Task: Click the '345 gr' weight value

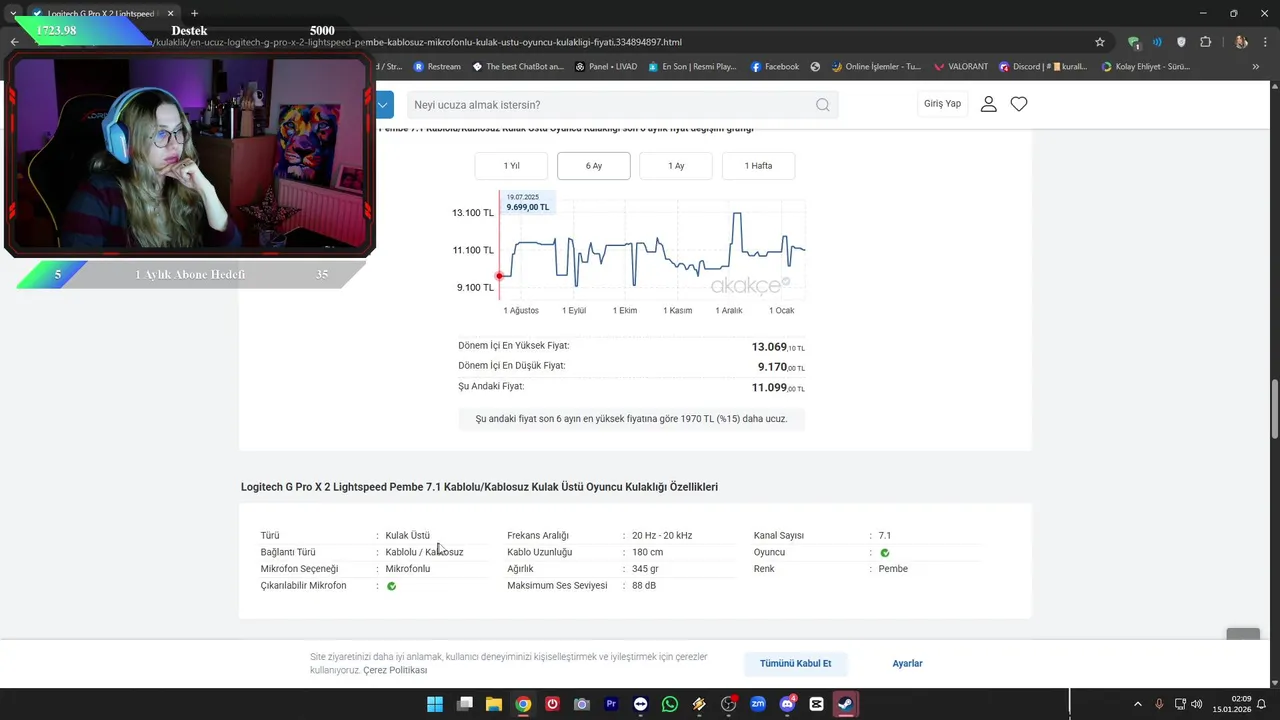Action: pyautogui.click(x=645, y=569)
